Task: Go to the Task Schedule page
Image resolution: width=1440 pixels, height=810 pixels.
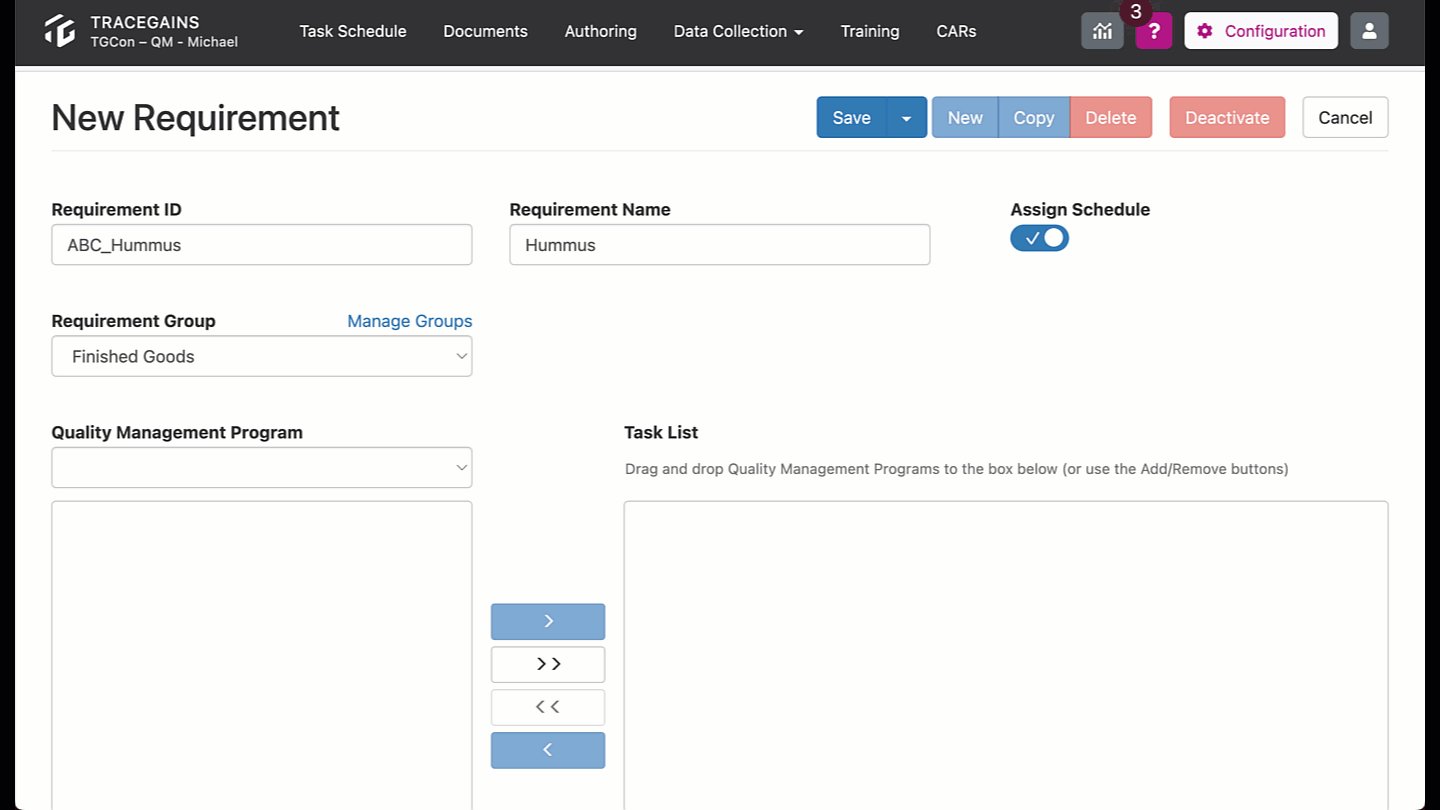Action: tap(353, 31)
